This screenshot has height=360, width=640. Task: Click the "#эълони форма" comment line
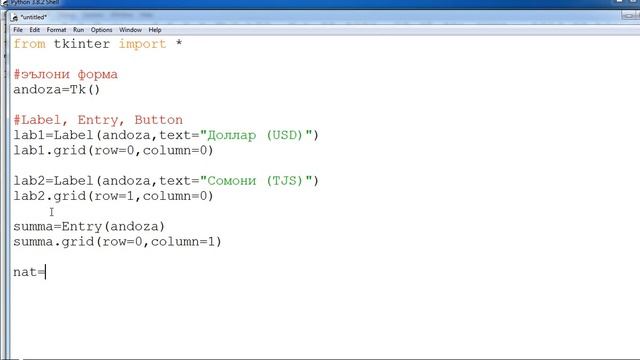(65, 75)
